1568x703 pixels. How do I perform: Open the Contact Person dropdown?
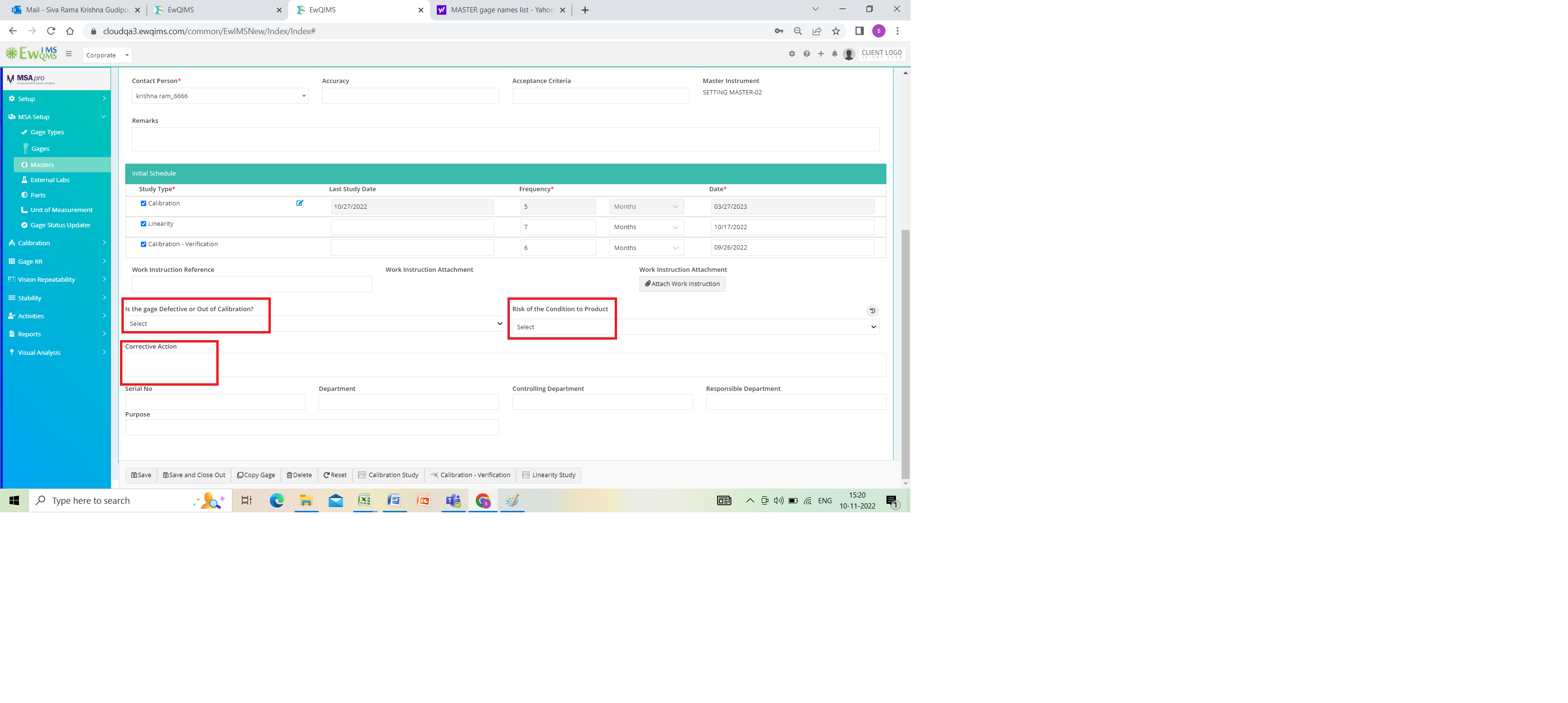pyautogui.click(x=221, y=96)
